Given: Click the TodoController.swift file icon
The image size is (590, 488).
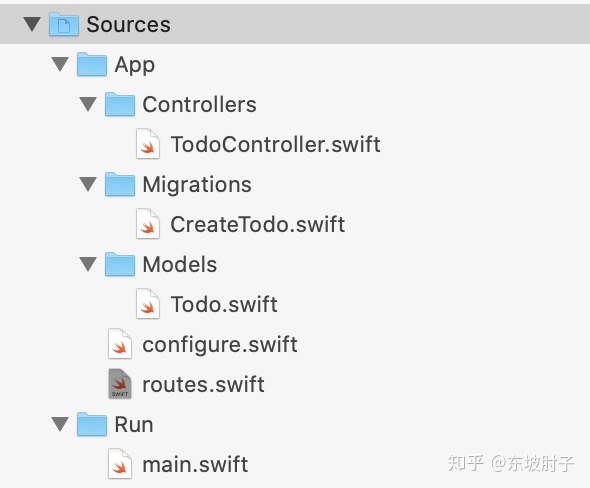Looking at the screenshot, I should pyautogui.click(x=148, y=144).
